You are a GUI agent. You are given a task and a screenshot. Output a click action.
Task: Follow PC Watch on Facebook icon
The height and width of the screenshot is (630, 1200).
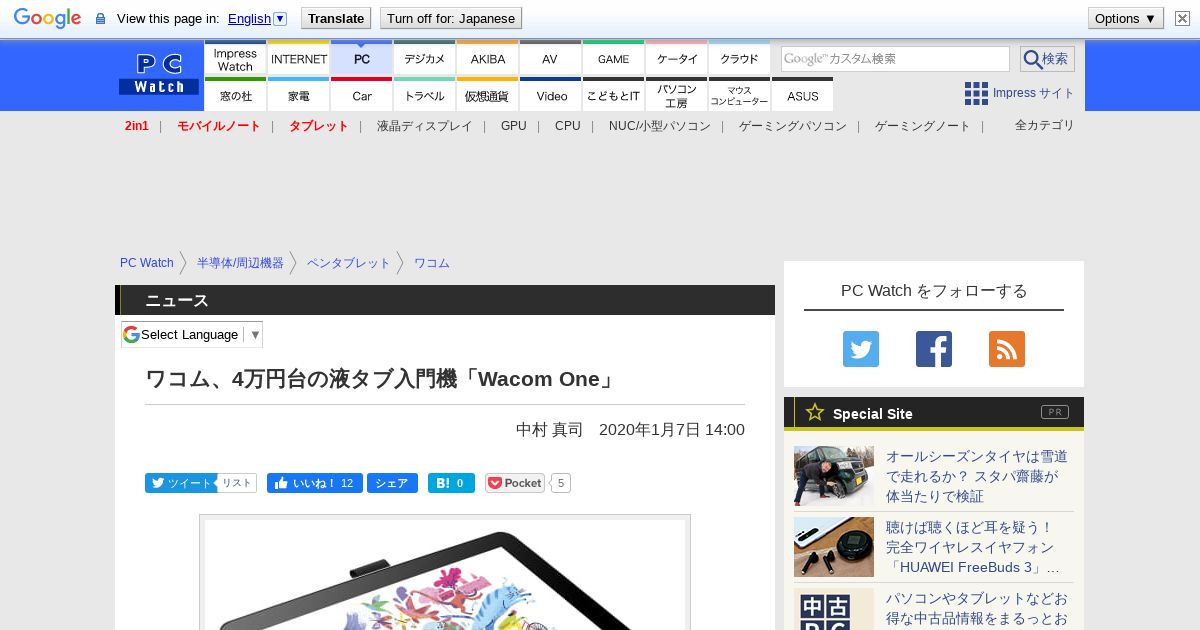(x=934, y=349)
